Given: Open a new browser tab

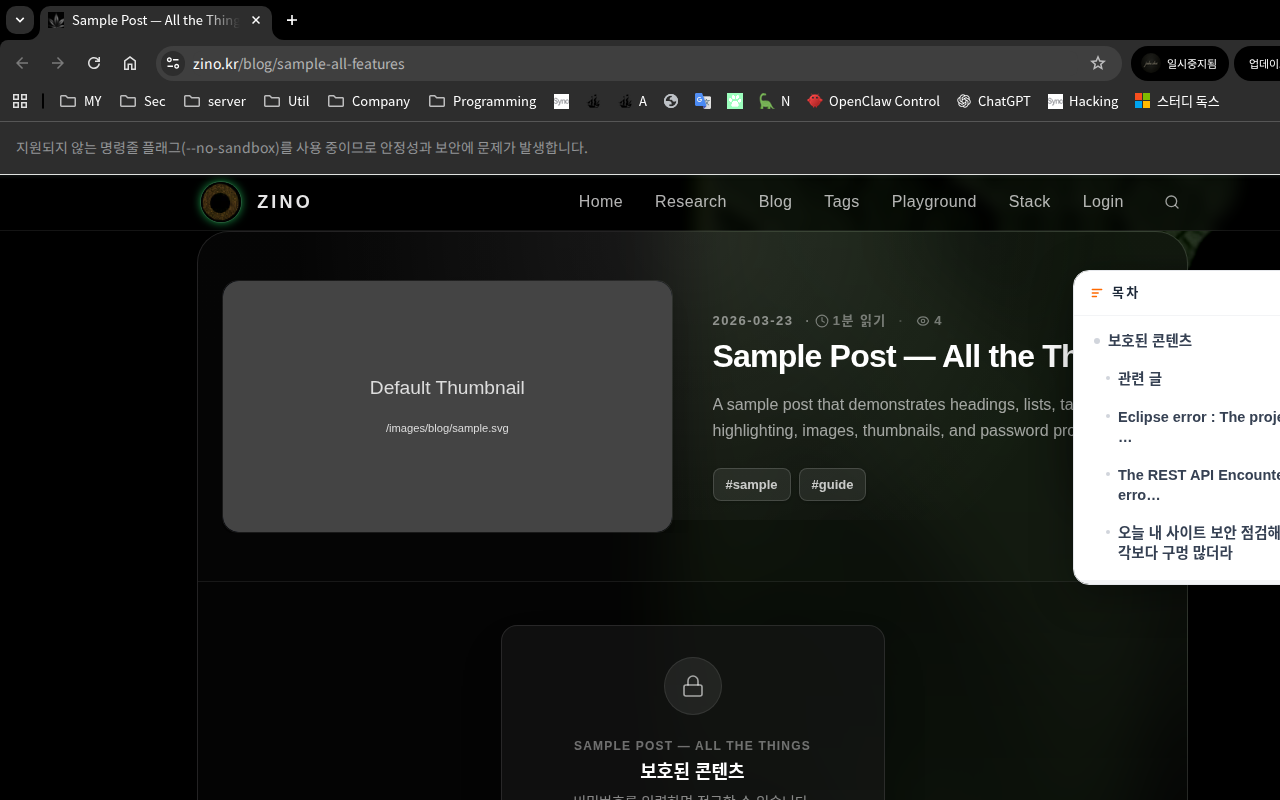Looking at the screenshot, I should (292, 20).
